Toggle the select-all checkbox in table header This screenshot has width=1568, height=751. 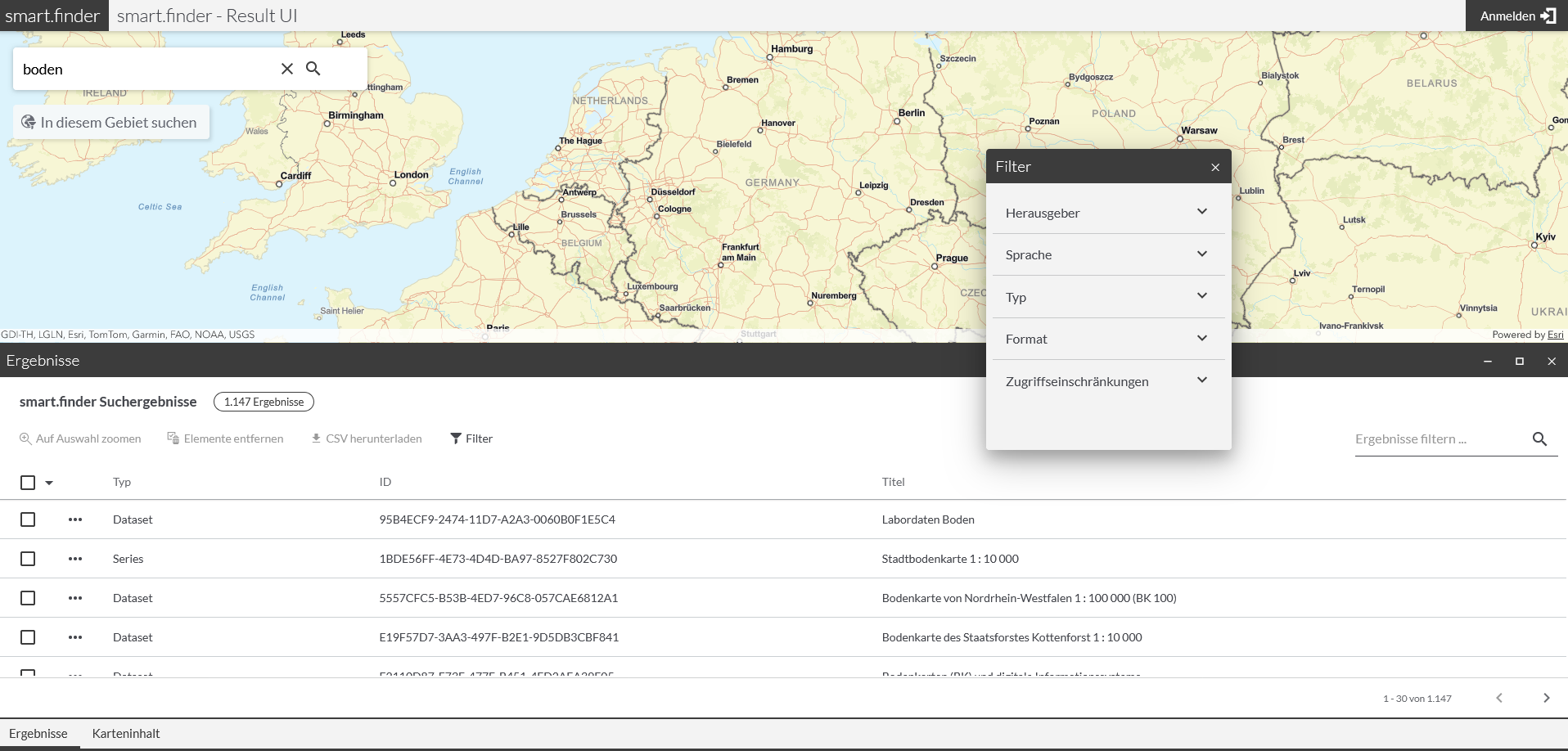tap(28, 483)
